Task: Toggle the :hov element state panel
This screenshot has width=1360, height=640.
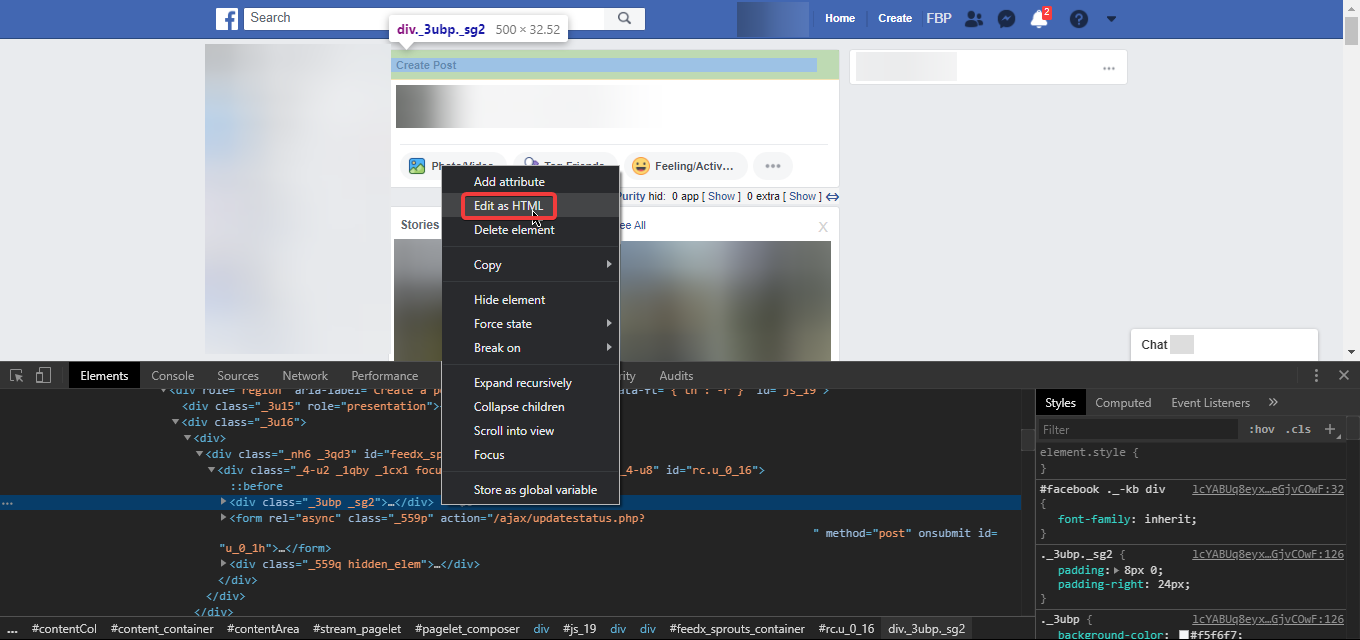Action: coord(1262,429)
